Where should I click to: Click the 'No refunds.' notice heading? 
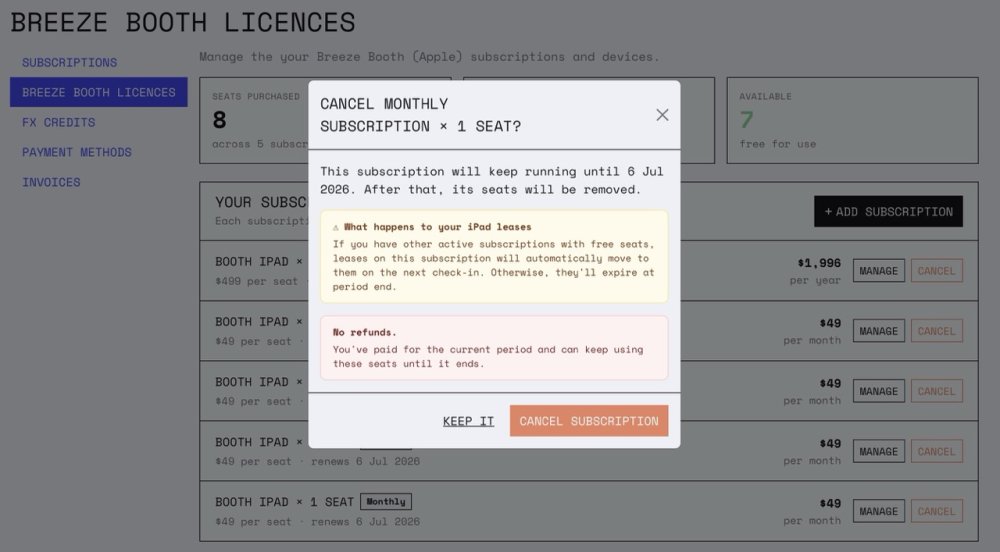click(364, 332)
